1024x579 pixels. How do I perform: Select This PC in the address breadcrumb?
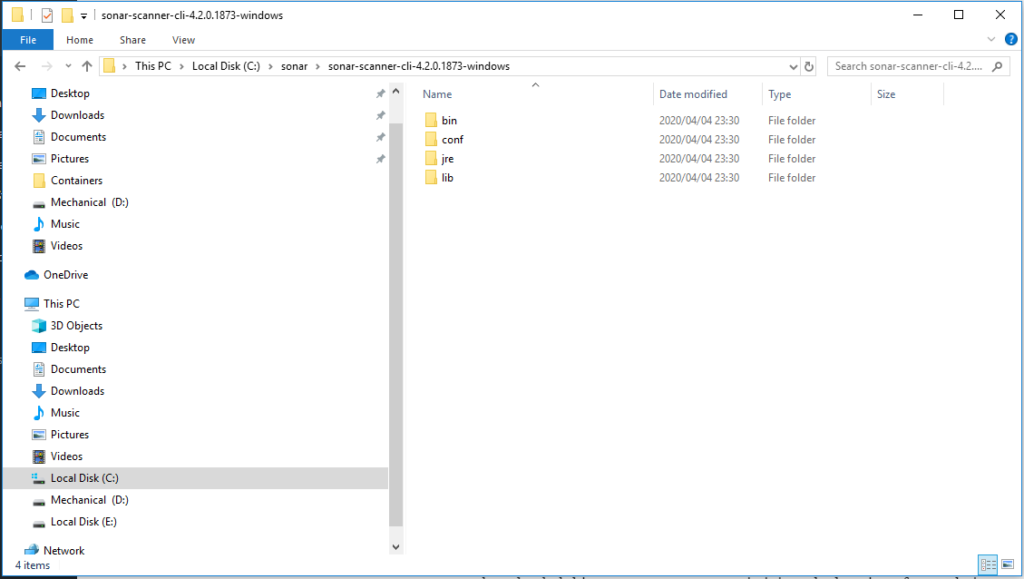click(153, 66)
